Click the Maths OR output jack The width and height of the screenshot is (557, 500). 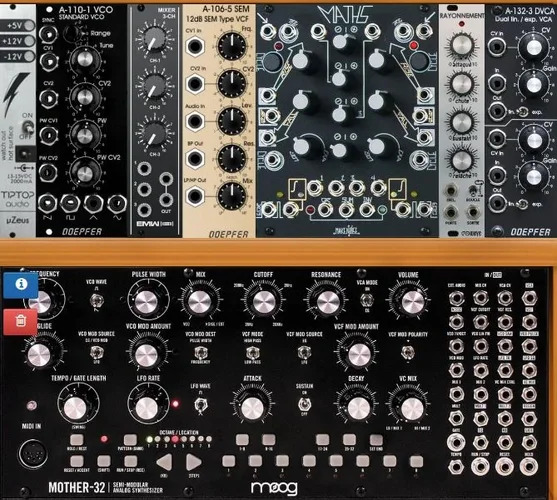[325, 210]
